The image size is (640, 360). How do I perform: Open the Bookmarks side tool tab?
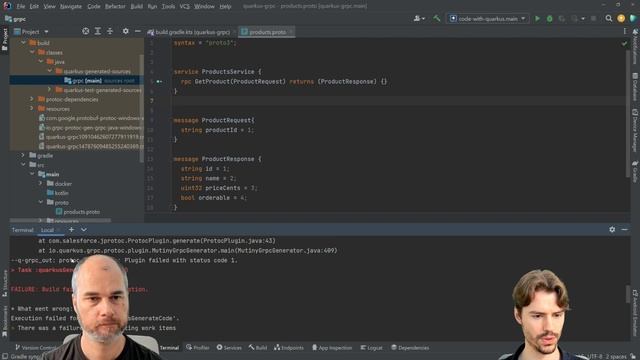4,321
